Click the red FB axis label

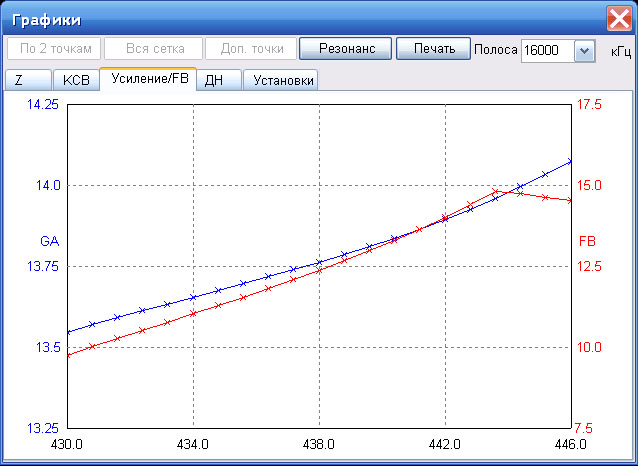tap(587, 241)
